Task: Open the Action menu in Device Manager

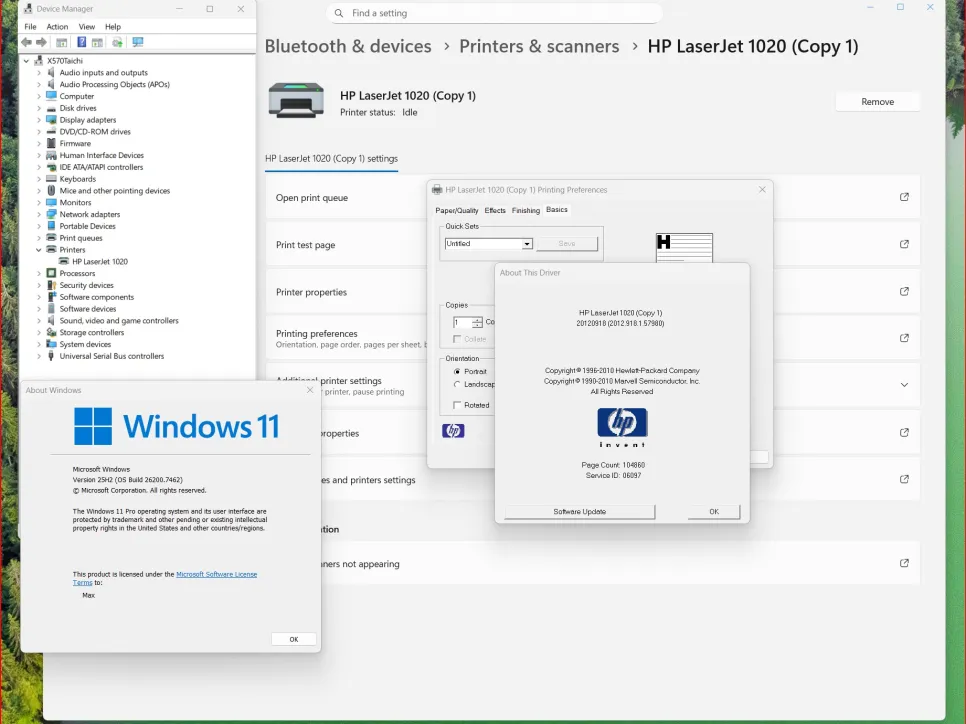Action: coord(57,27)
